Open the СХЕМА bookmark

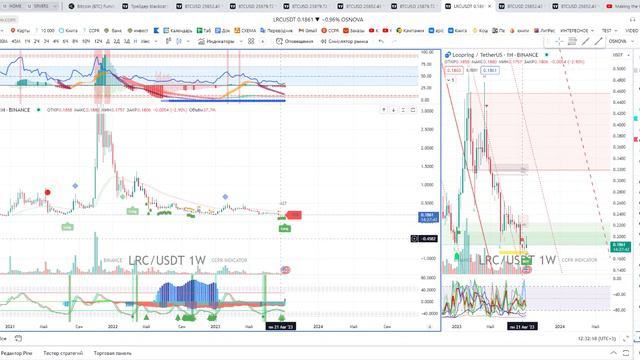(245, 31)
